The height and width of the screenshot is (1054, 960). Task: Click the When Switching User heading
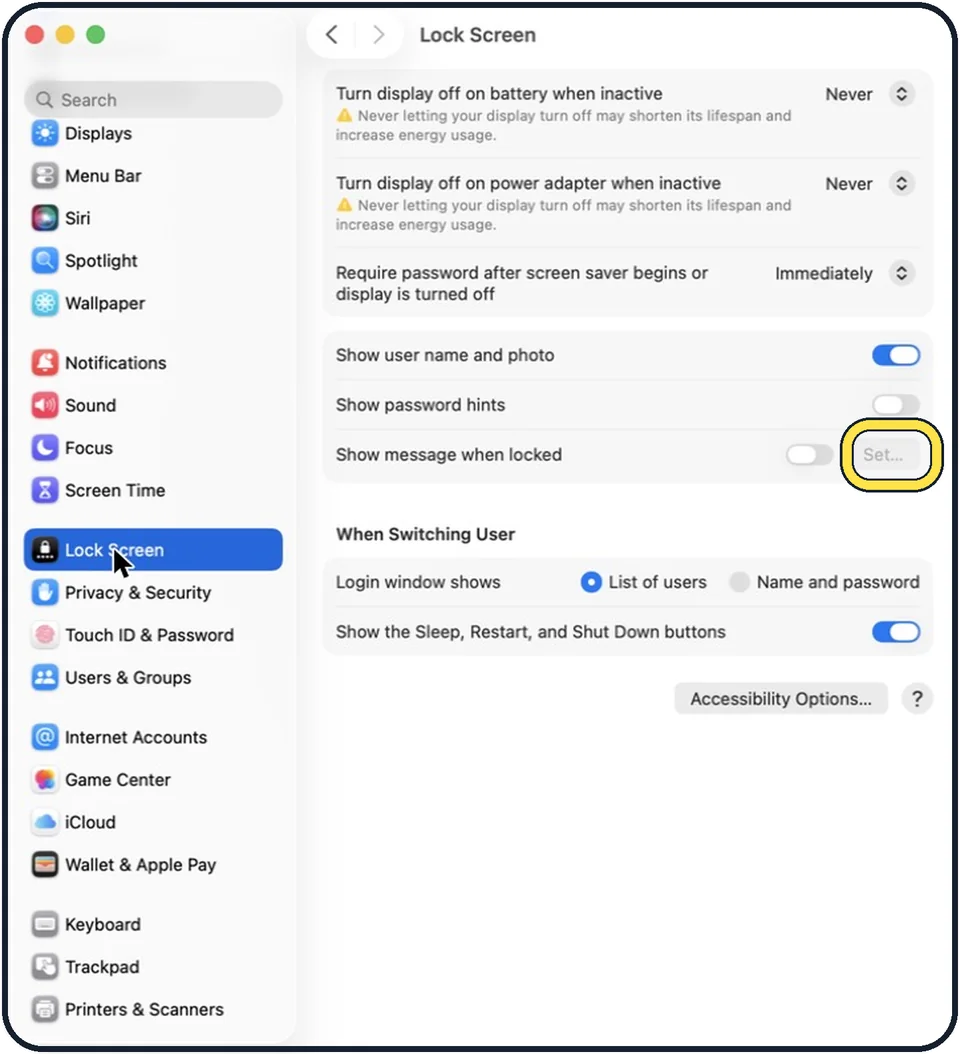click(x=426, y=534)
